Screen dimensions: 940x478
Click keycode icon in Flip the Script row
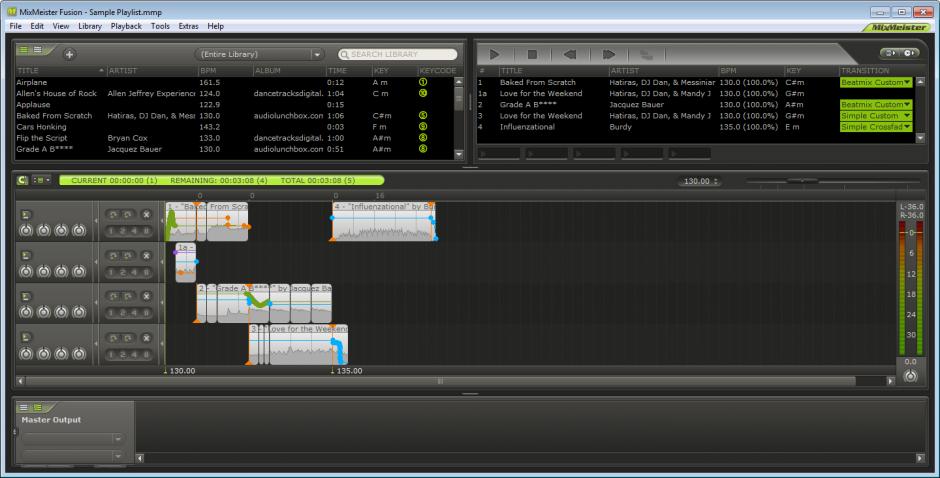(x=423, y=138)
